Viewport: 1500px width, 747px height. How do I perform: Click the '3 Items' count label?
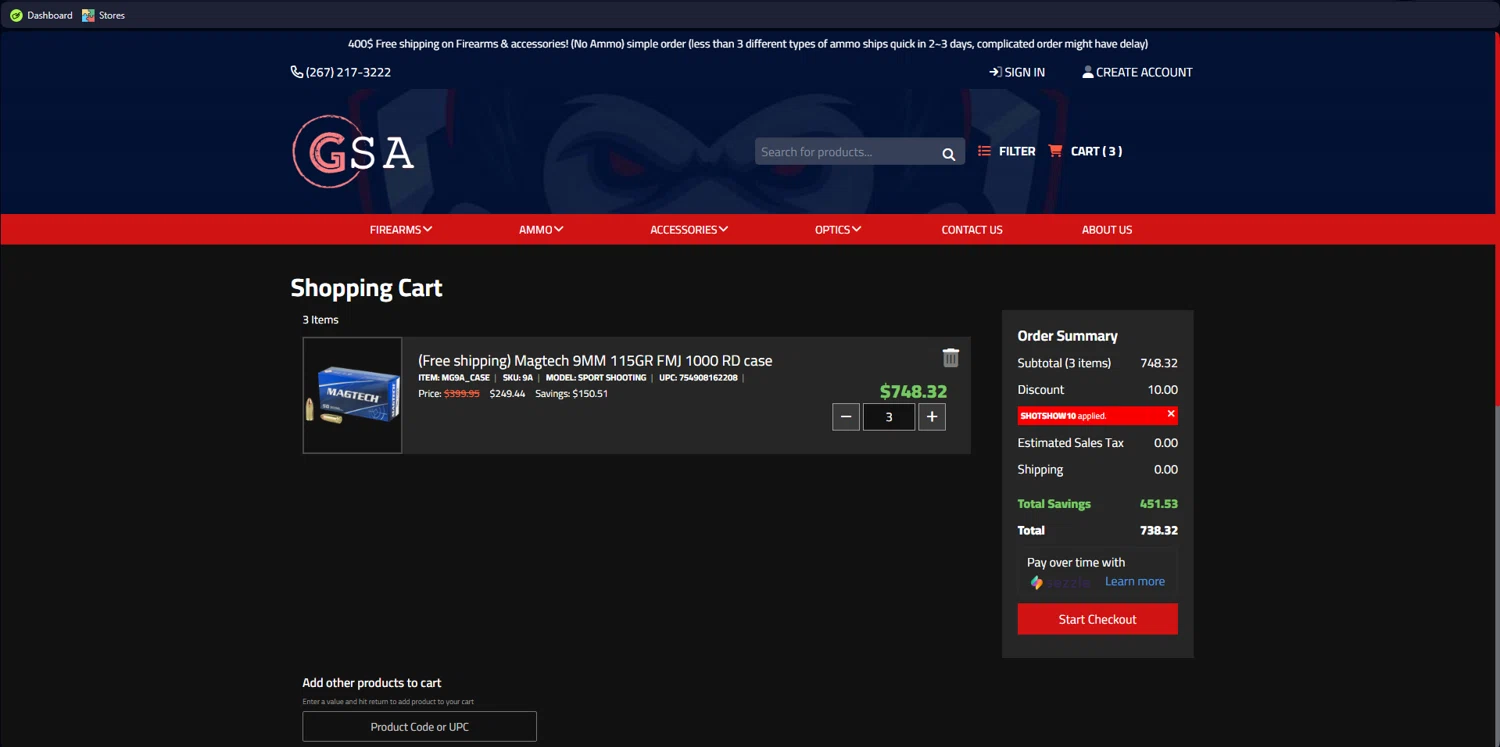click(x=321, y=320)
